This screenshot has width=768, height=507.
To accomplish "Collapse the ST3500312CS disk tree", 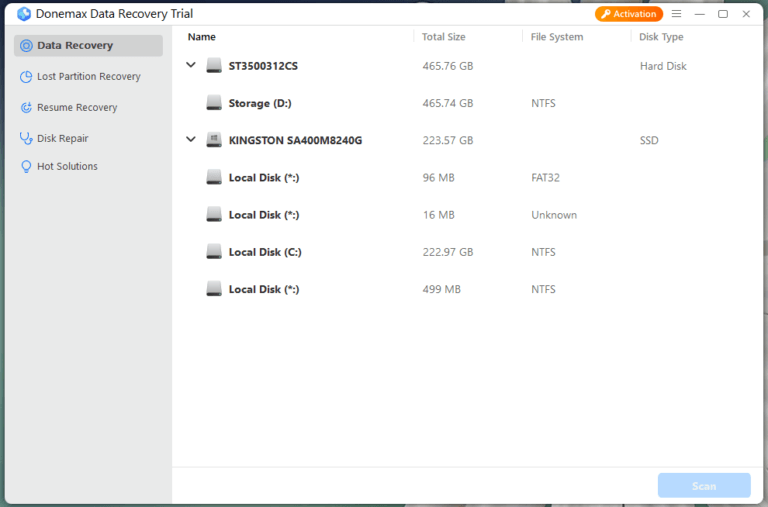I will [x=191, y=65].
